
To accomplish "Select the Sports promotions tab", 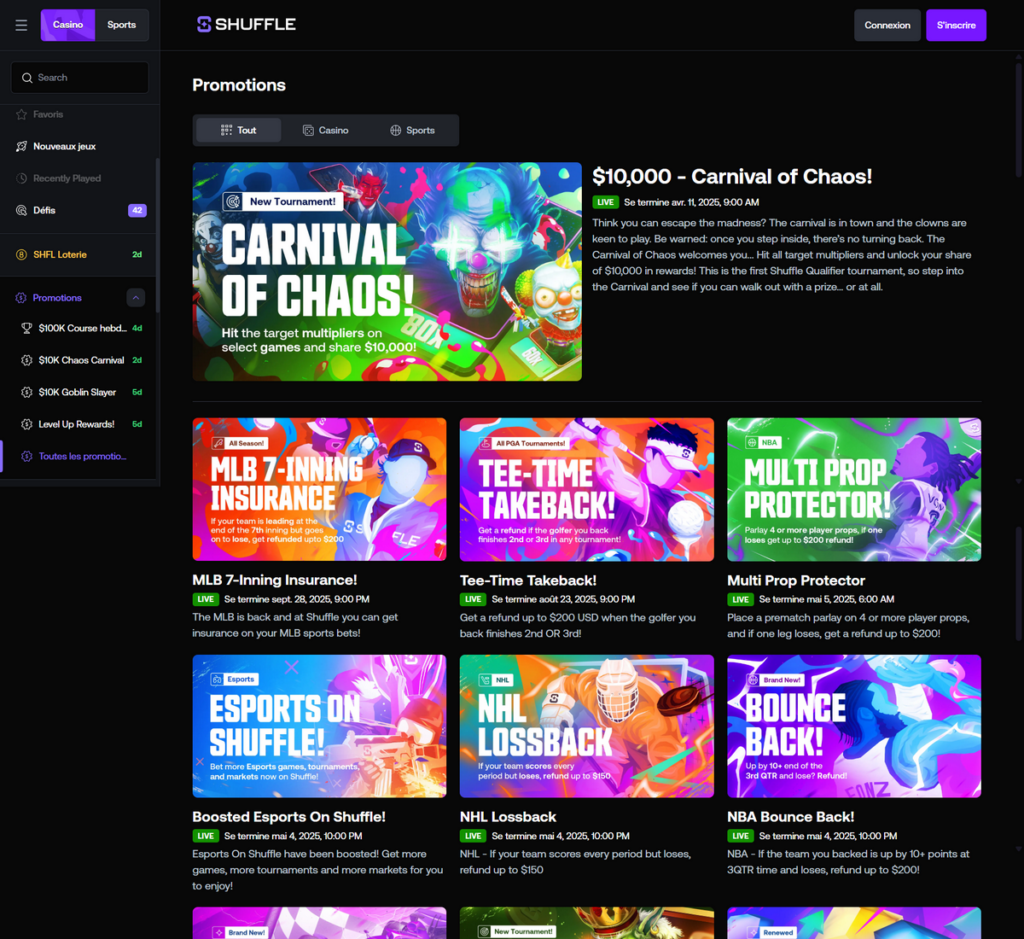I will point(413,130).
